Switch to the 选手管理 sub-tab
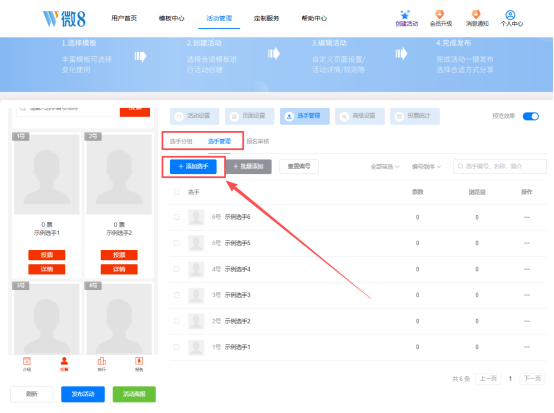The width and height of the screenshot is (554, 413). pyautogui.click(x=219, y=141)
